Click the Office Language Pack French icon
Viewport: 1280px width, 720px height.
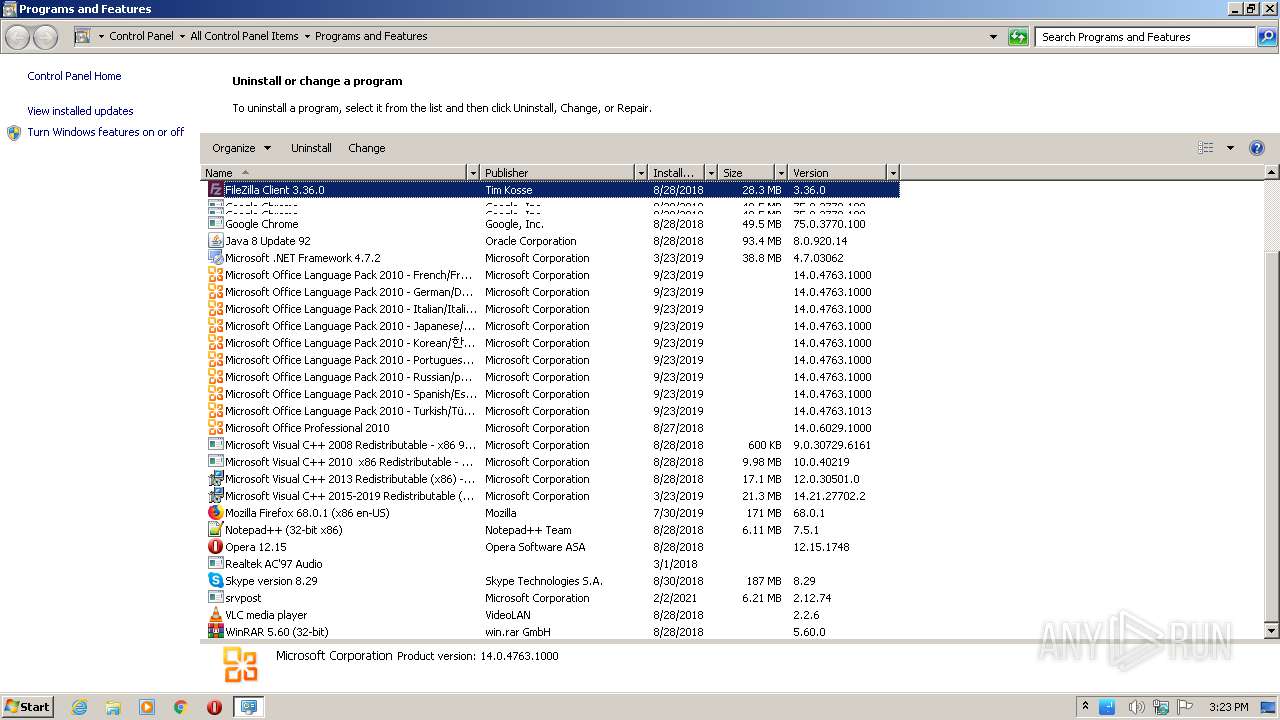[215, 275]
